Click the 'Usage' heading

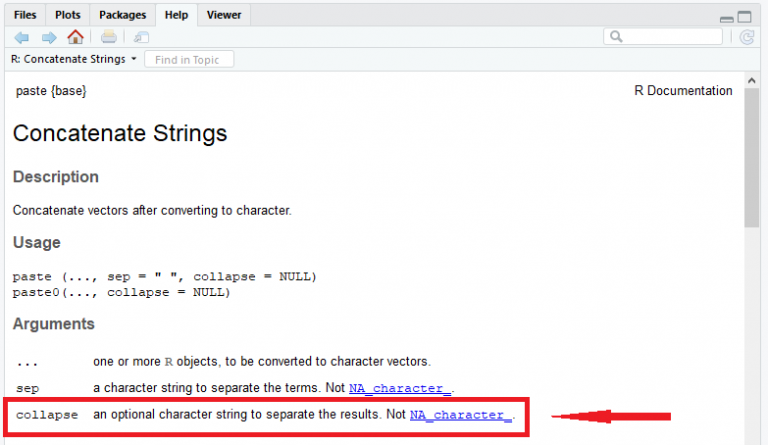click(37, 242)
